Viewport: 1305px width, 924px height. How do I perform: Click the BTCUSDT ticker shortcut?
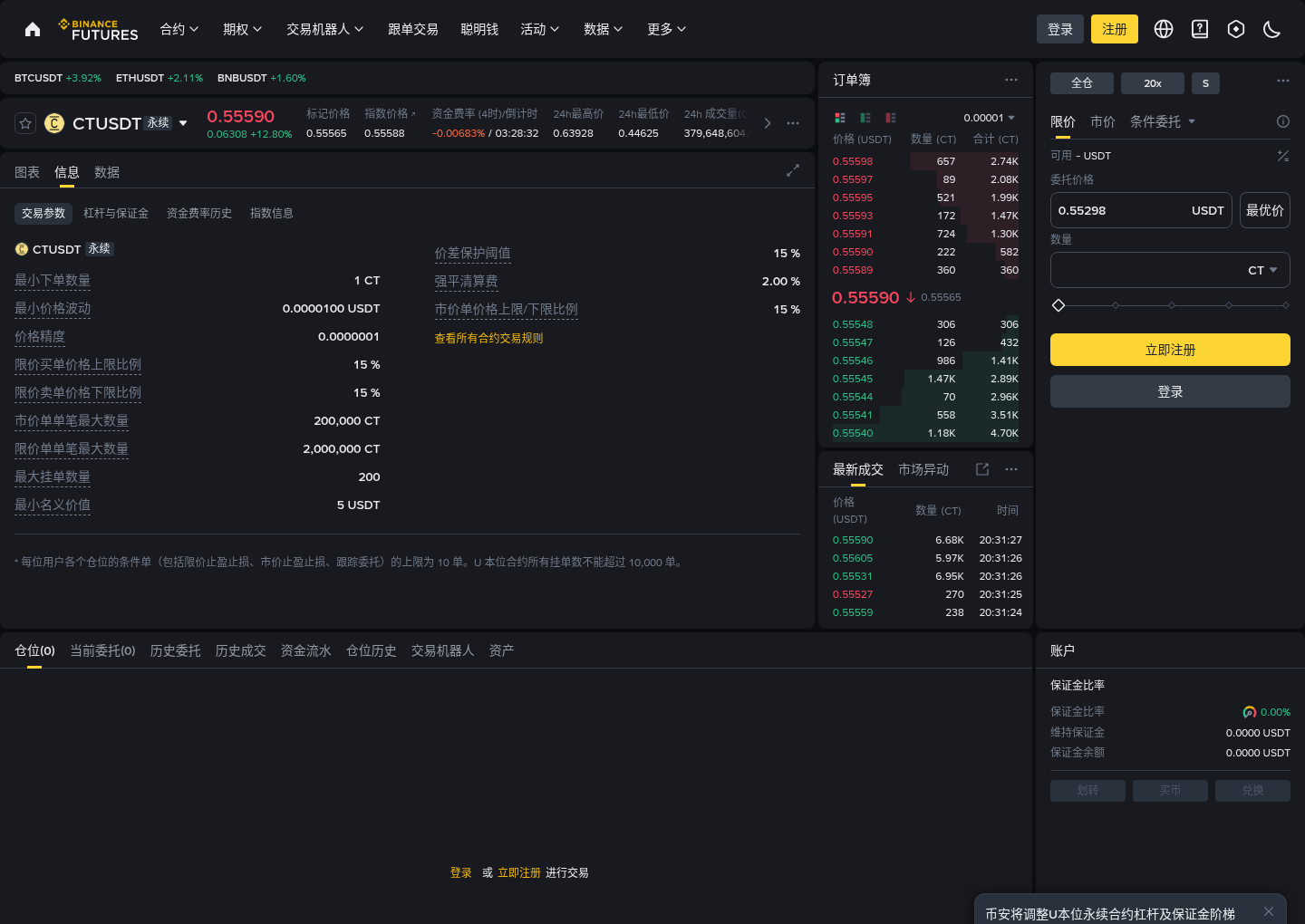[x=58, y=78]
